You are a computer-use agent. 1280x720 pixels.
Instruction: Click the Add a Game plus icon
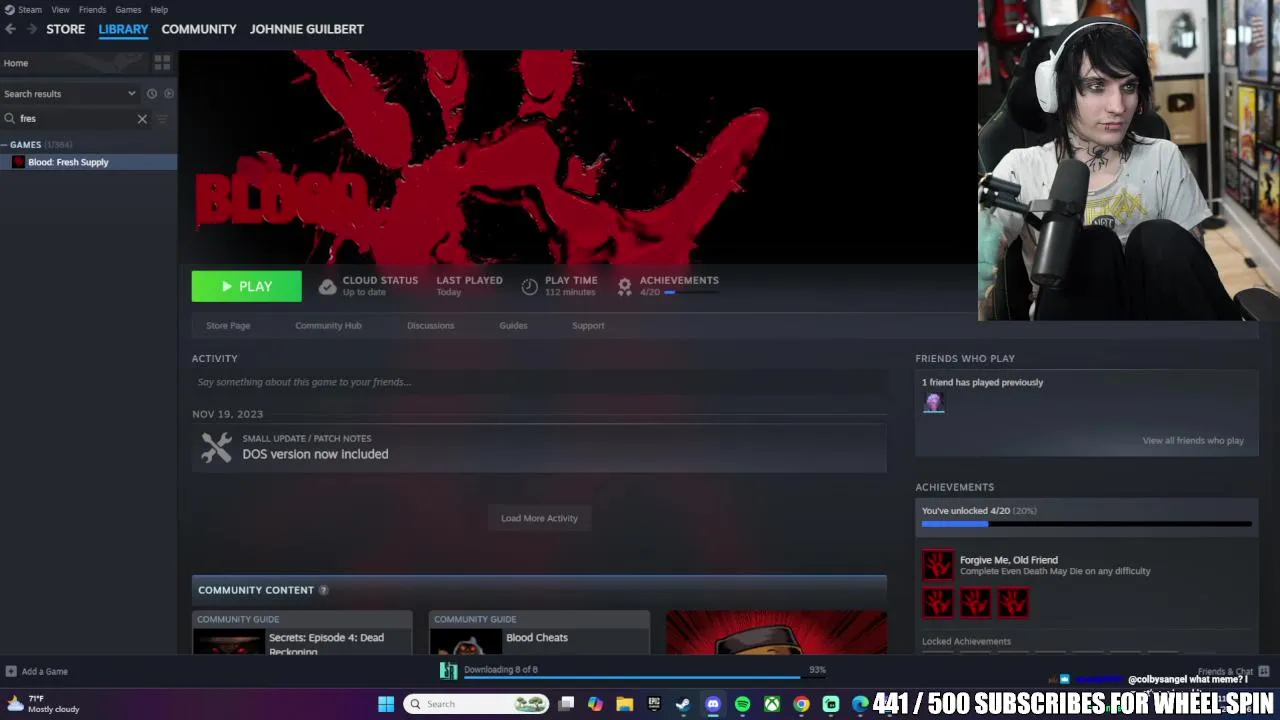(x=10, y=671)
